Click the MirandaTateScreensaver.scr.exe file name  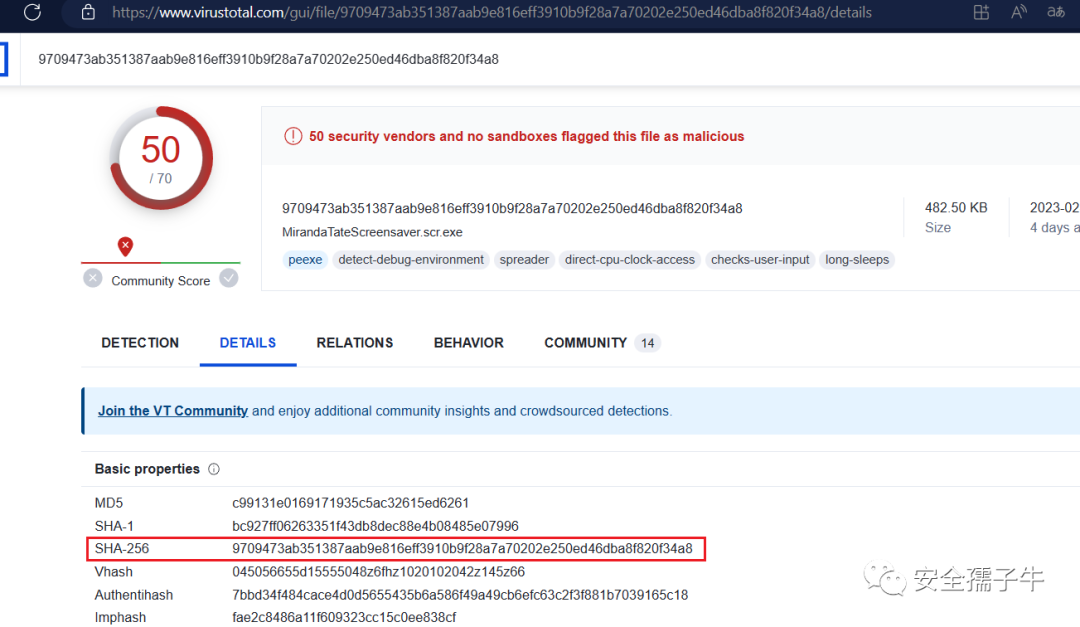tap(372, 232)
